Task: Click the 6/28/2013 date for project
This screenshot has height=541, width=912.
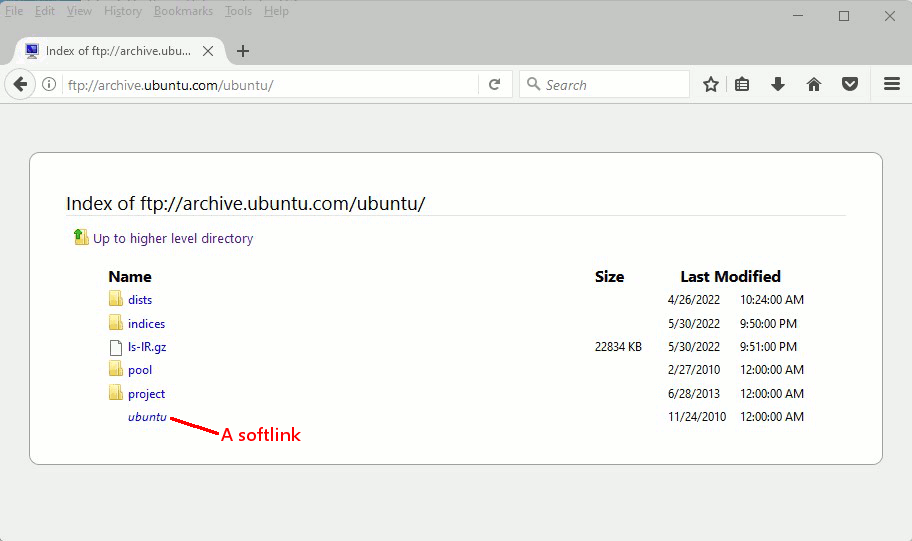Action: 694,394
